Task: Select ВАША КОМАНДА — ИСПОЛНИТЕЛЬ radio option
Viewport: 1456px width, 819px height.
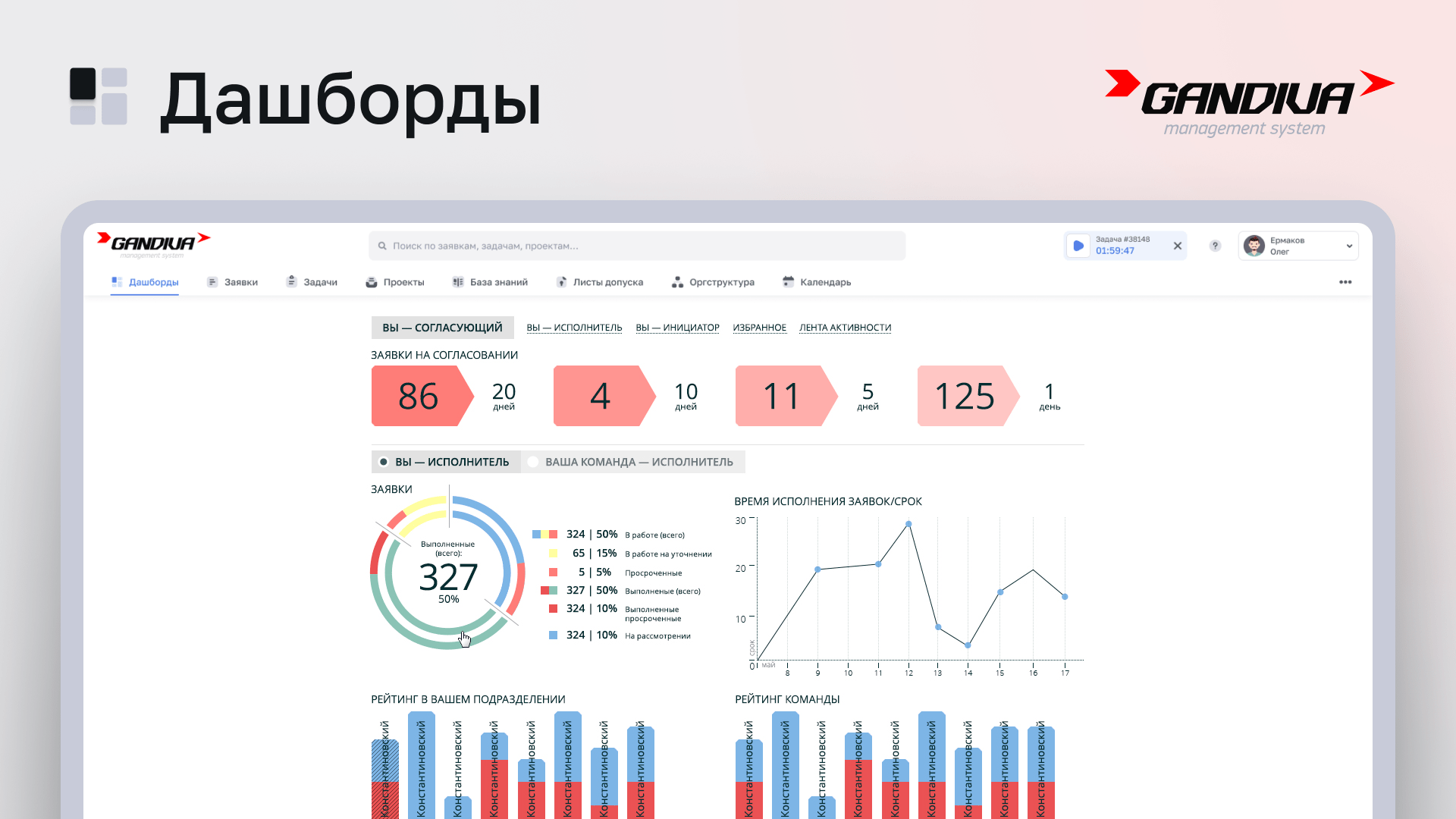Action: click(x=533, y=462)
